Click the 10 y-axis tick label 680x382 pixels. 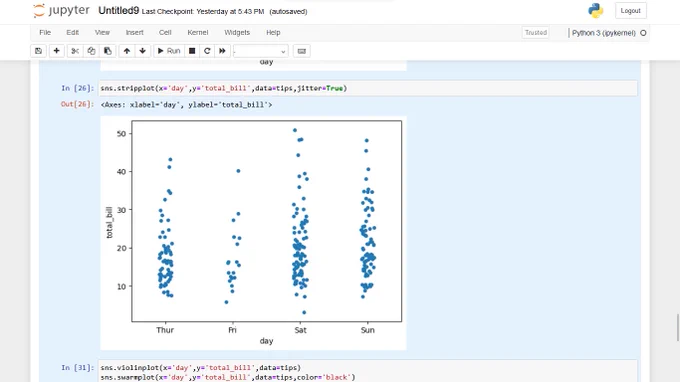121,287
